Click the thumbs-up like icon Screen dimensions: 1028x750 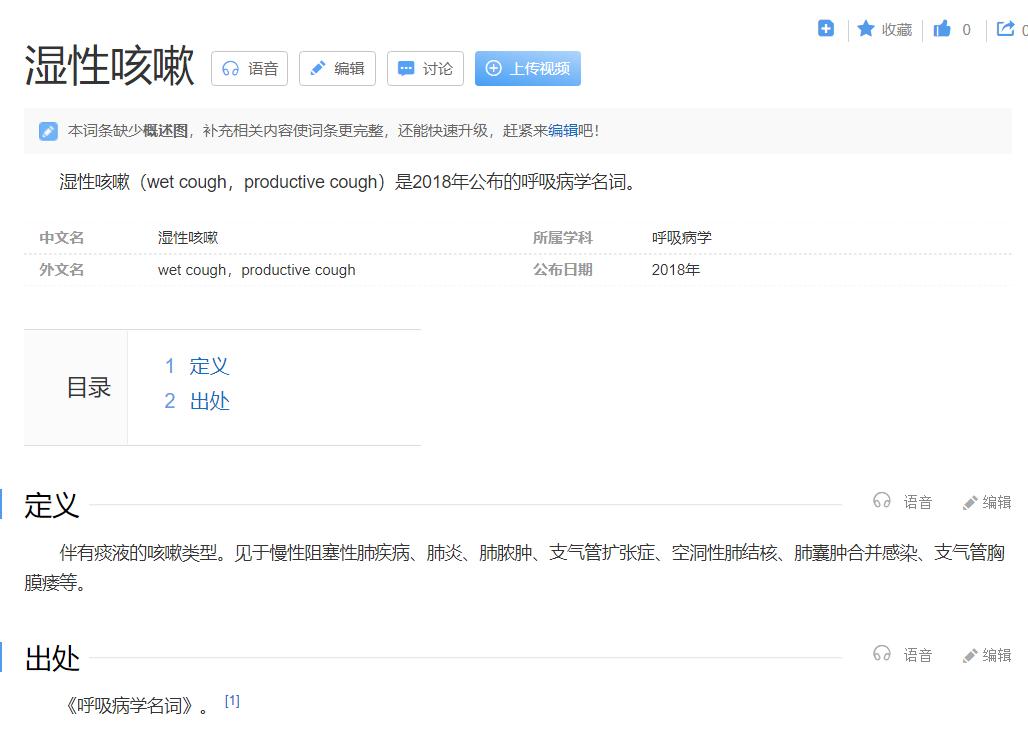click(940, 29)
